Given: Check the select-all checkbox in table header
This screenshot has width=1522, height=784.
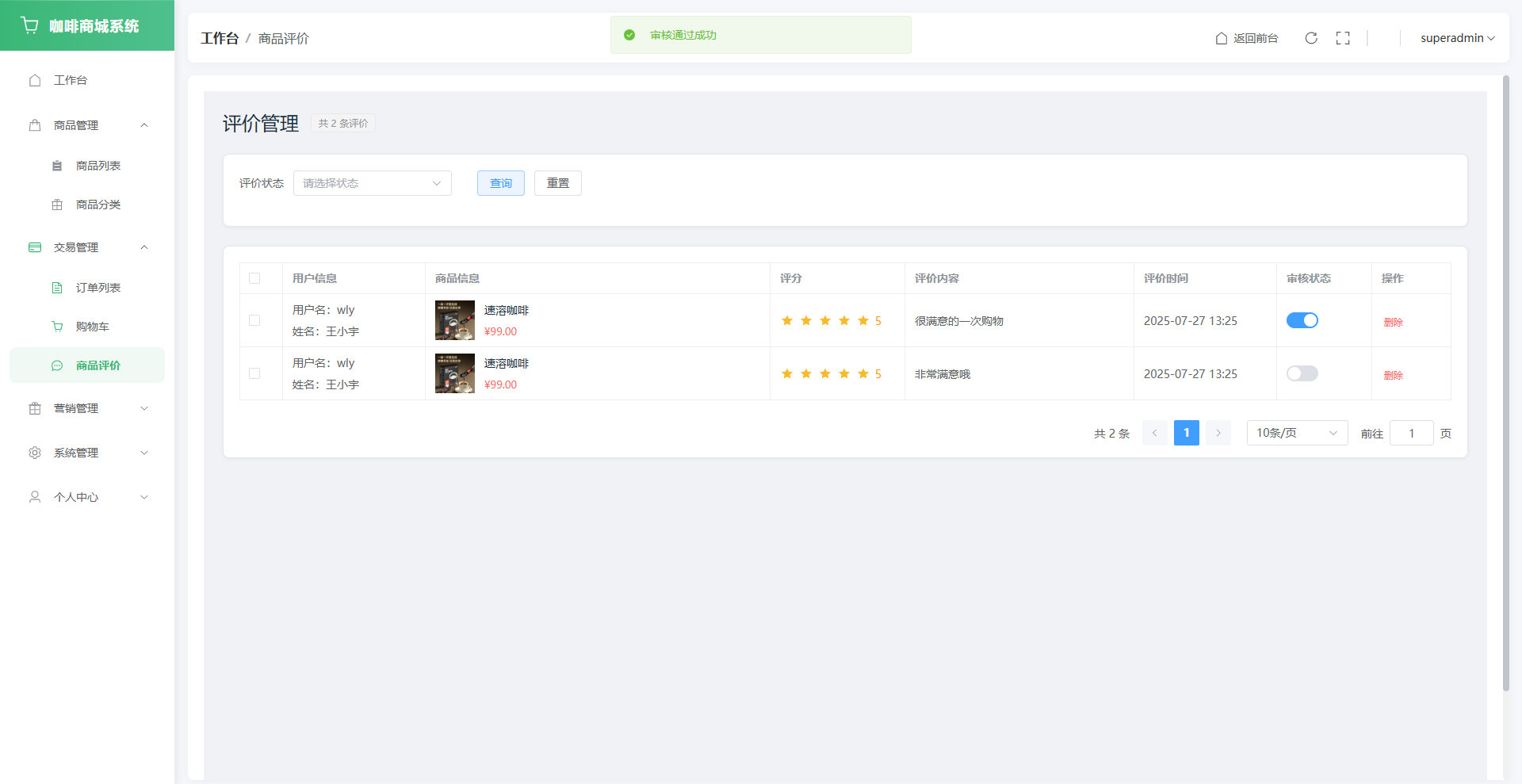Looking at the screenshot, I should tap(254, 278).
